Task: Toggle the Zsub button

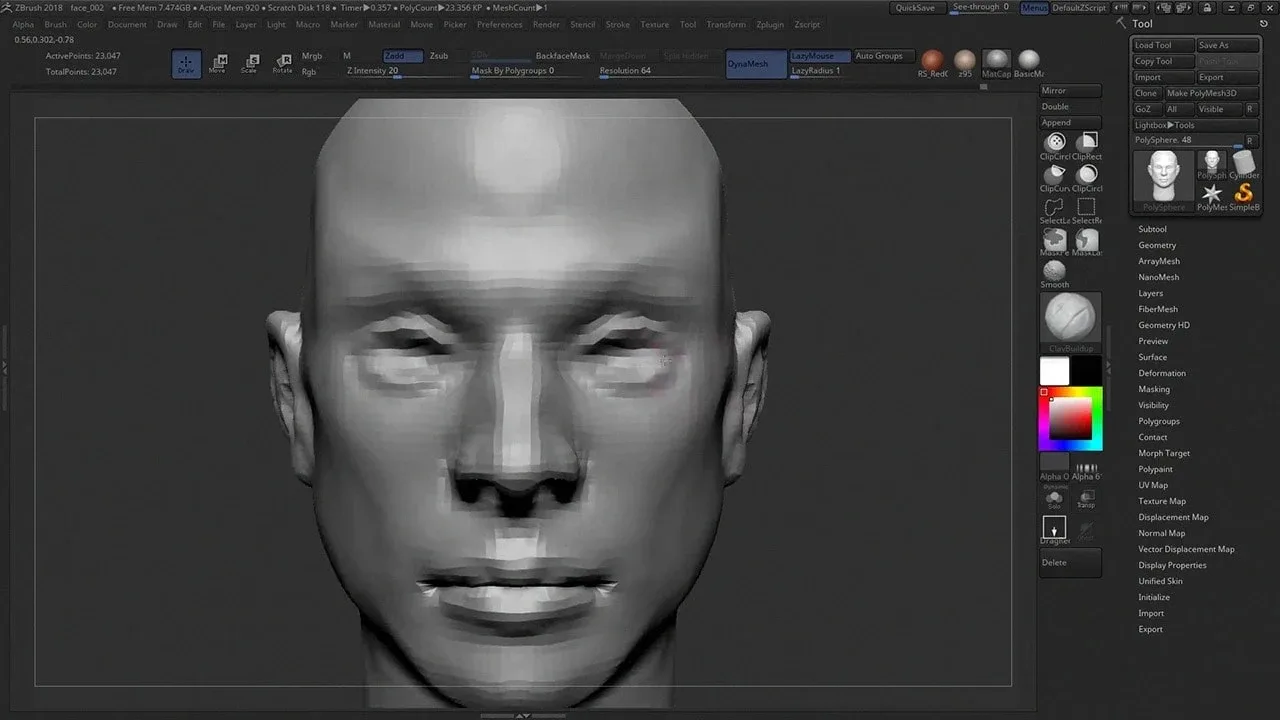Action: [x=439, y=56]
